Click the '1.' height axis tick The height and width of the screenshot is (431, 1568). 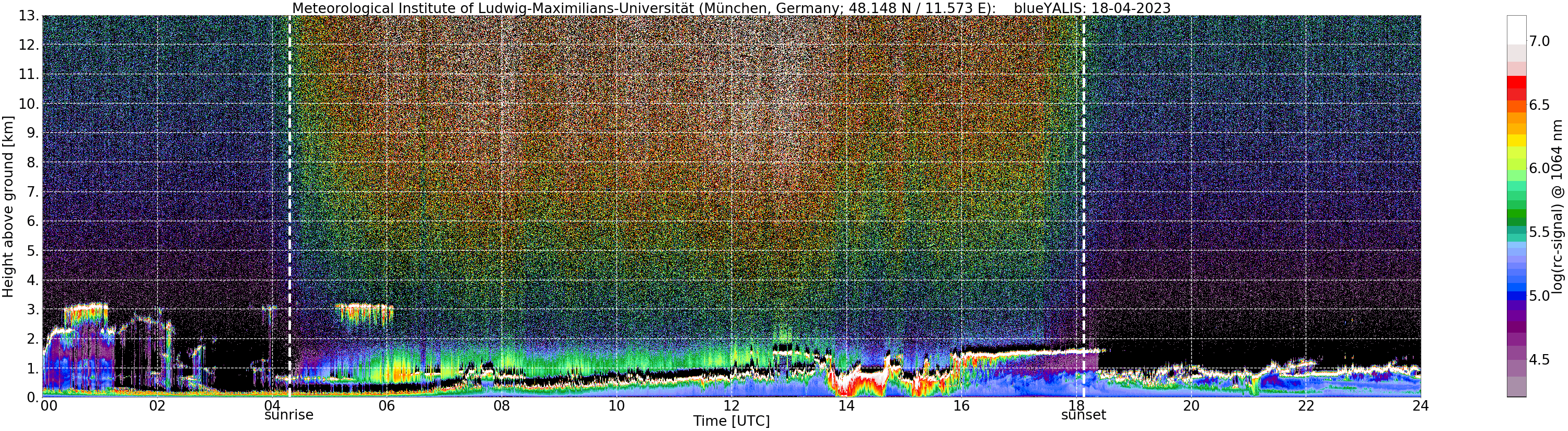click(32, 368)
